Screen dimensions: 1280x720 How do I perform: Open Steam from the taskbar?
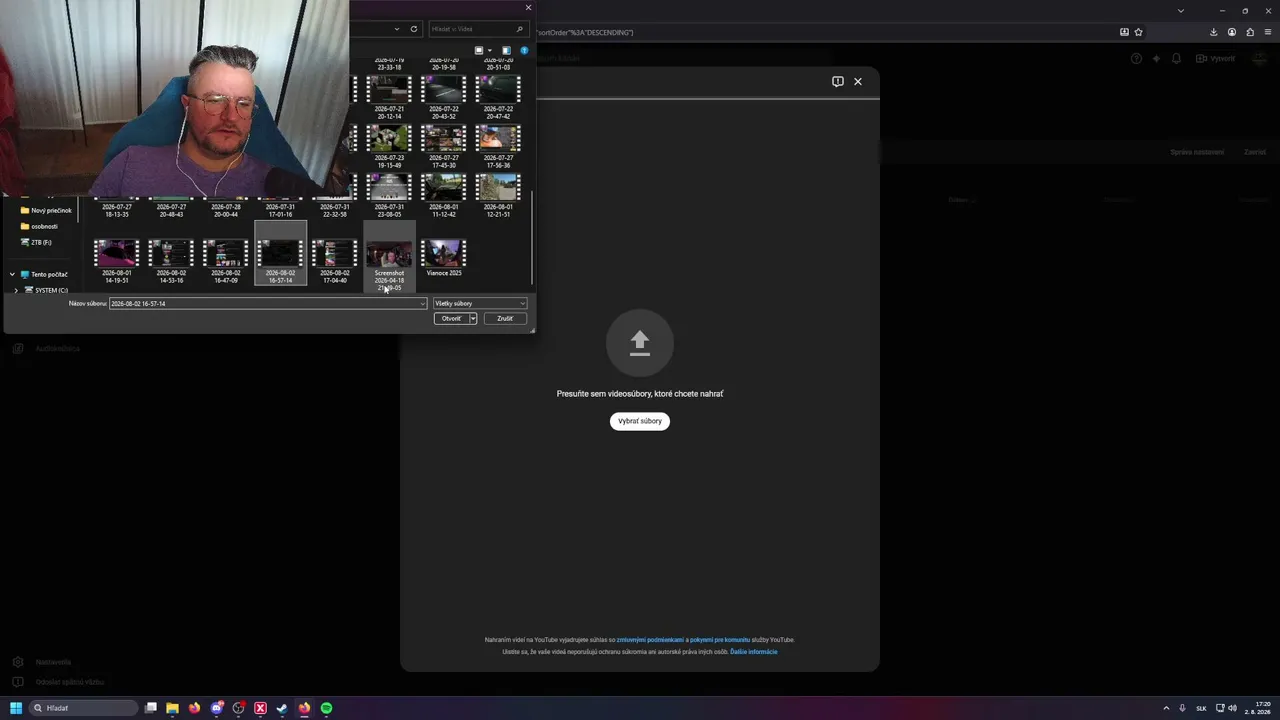pyautogui.click(x=282, y=708)
